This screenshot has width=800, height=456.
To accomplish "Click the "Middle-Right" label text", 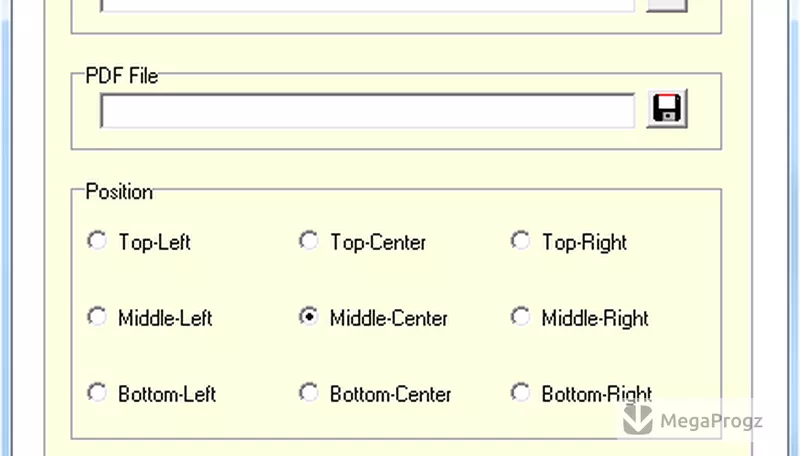I will click(595, 318).
